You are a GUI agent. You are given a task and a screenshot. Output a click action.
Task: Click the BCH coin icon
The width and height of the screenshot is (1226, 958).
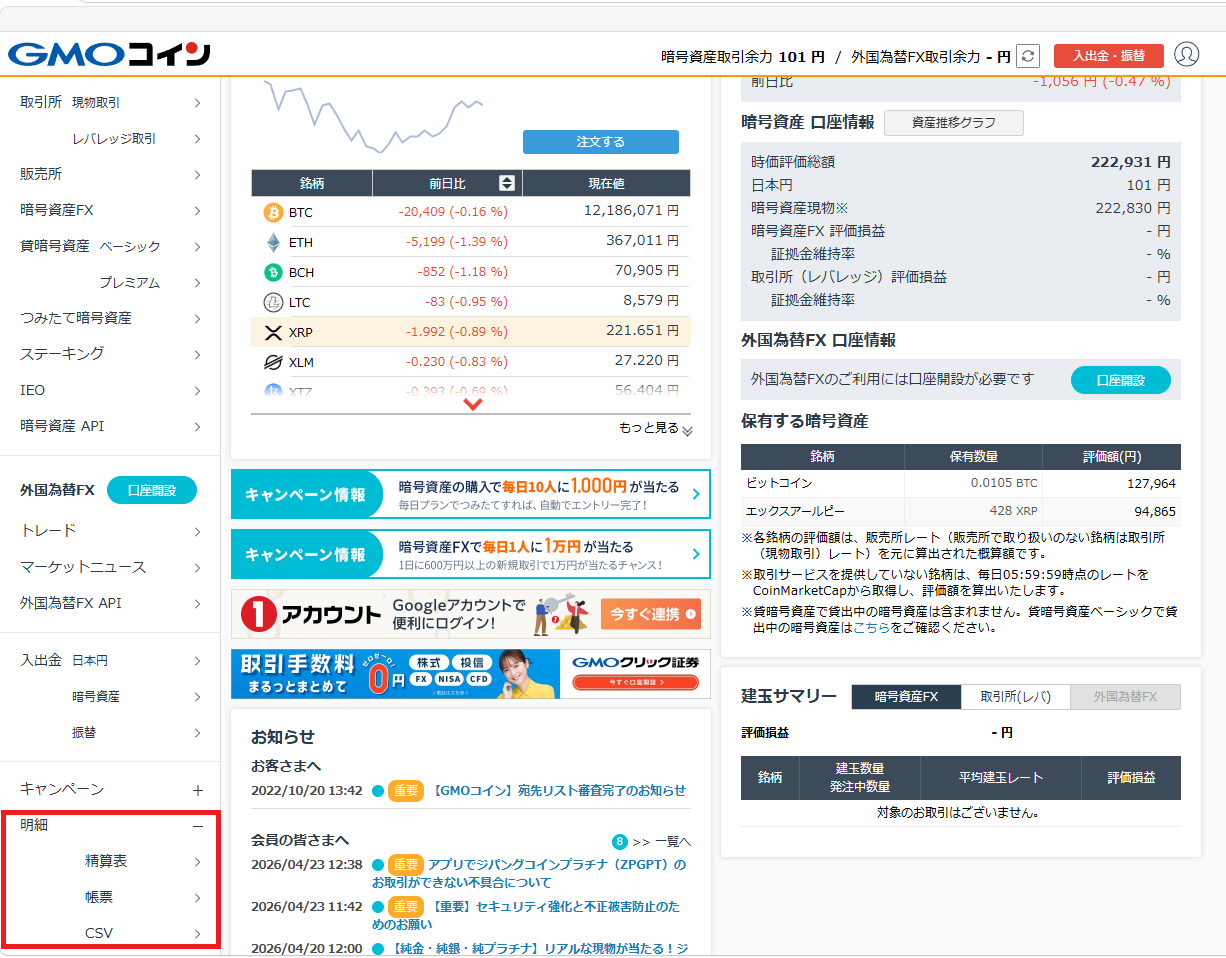point(273,272)
